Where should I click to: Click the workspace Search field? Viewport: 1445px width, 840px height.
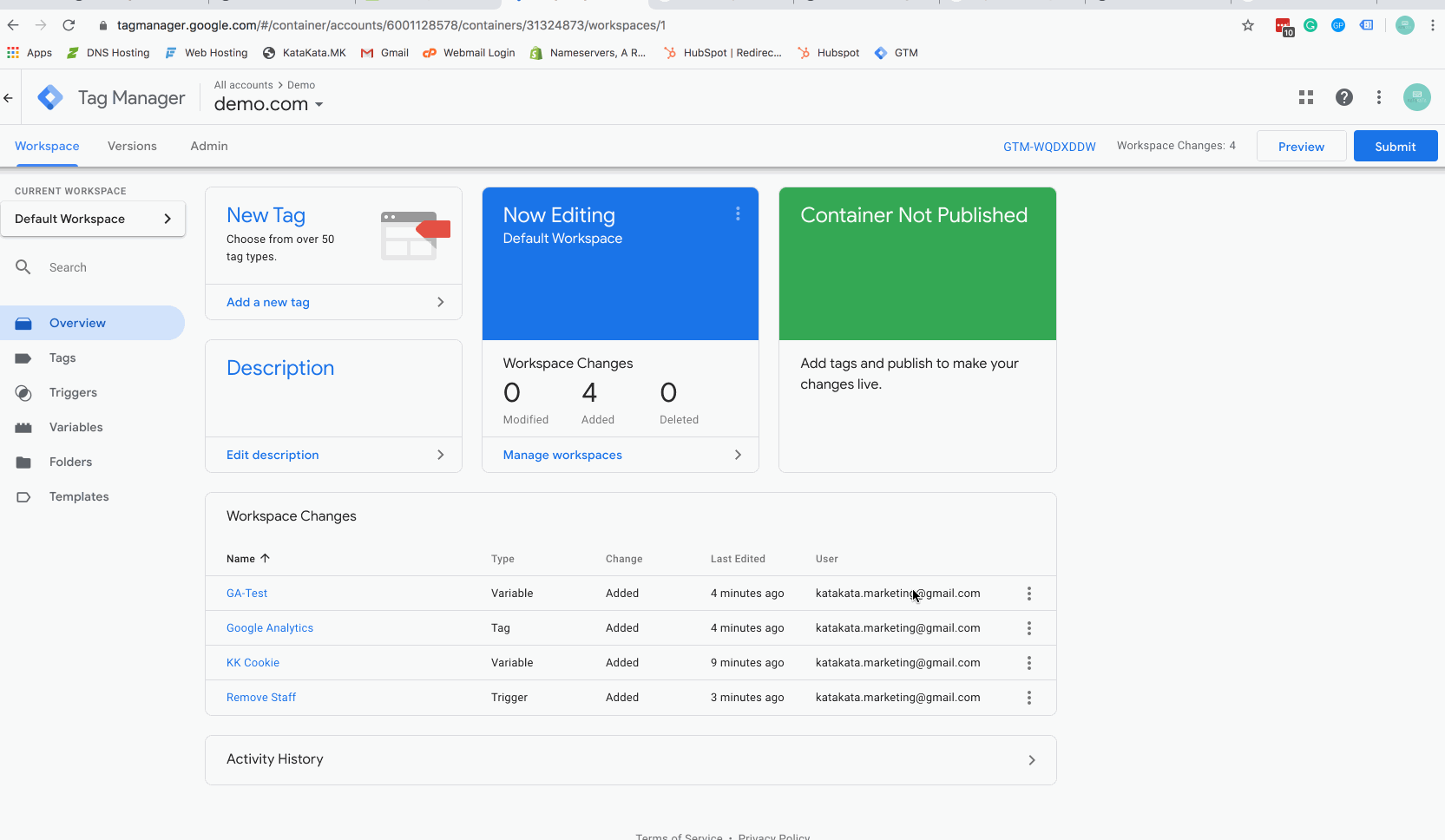95,267
